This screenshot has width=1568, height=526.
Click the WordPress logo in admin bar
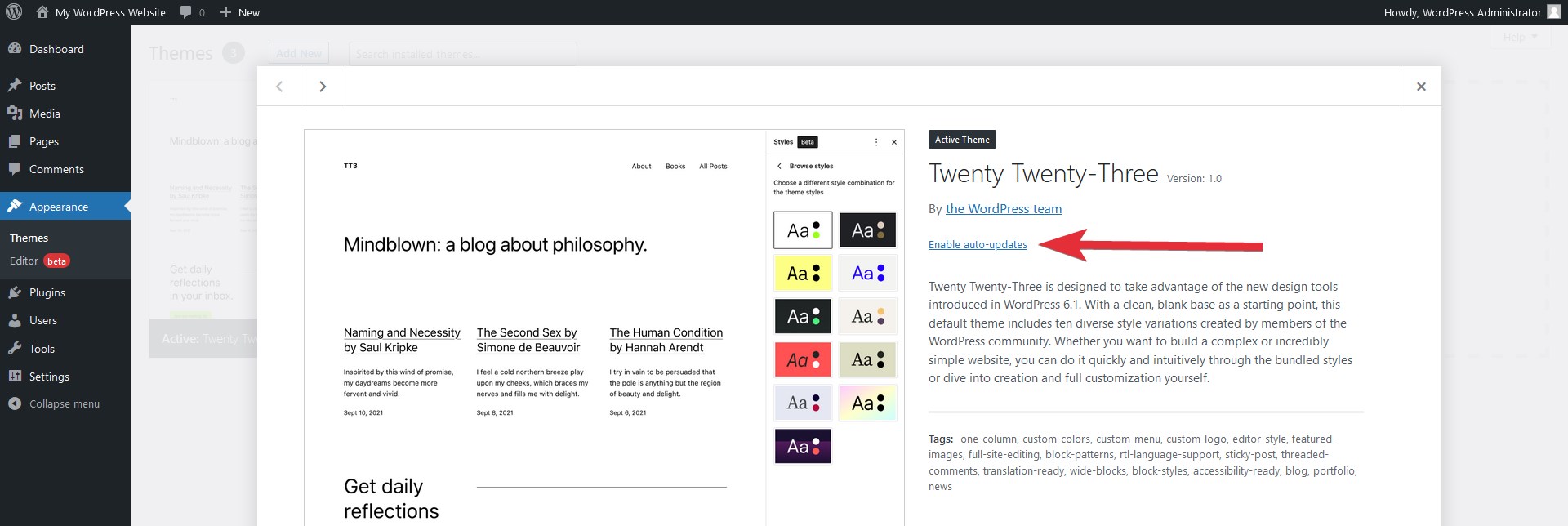(14, 12)
